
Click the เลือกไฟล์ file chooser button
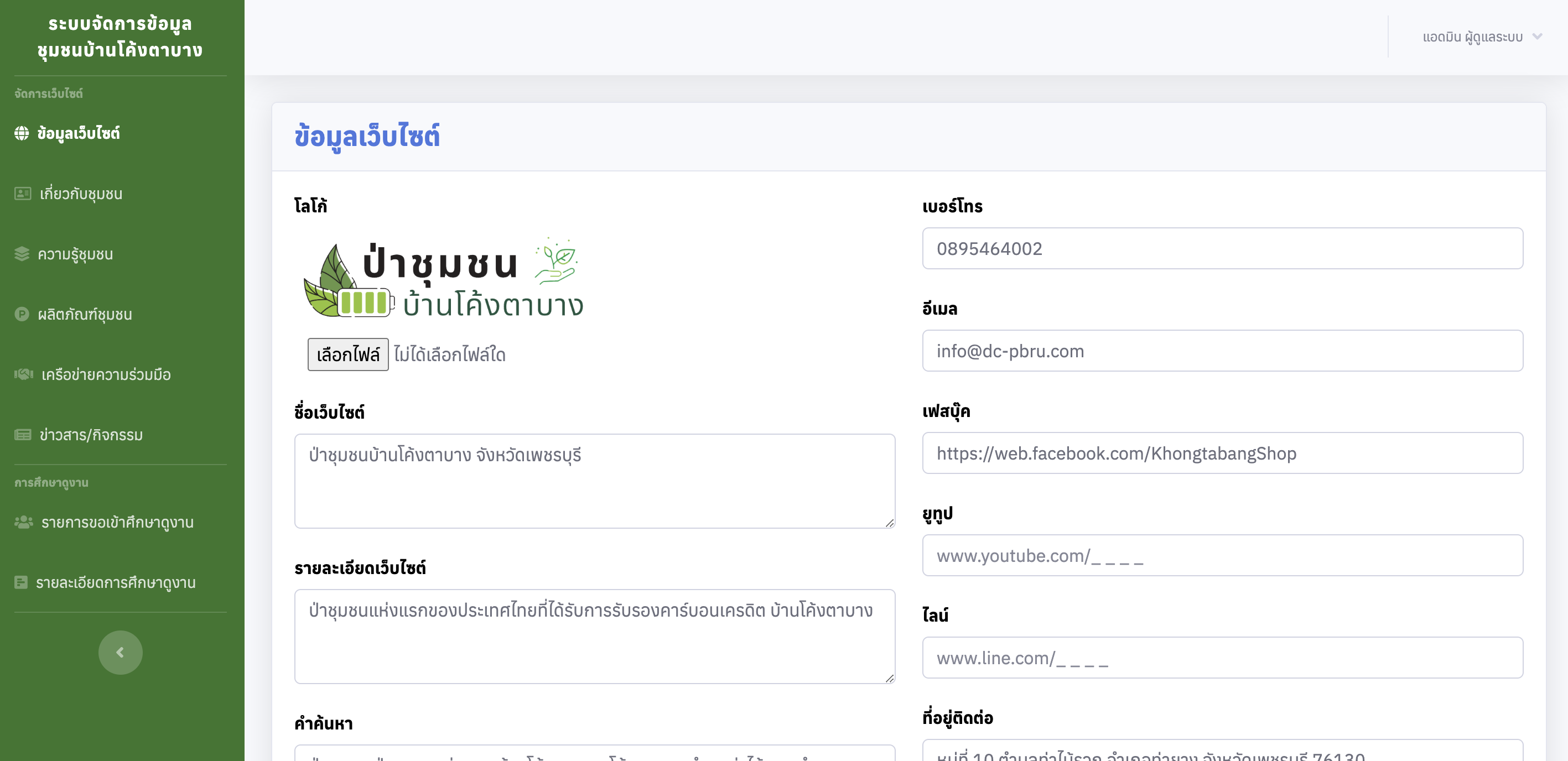pos(347,354)
